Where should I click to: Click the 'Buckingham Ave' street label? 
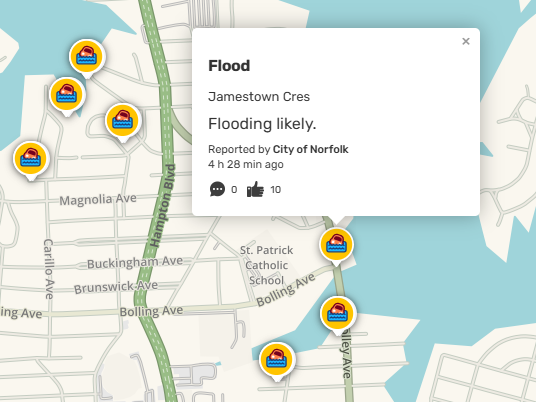[135, 263]
